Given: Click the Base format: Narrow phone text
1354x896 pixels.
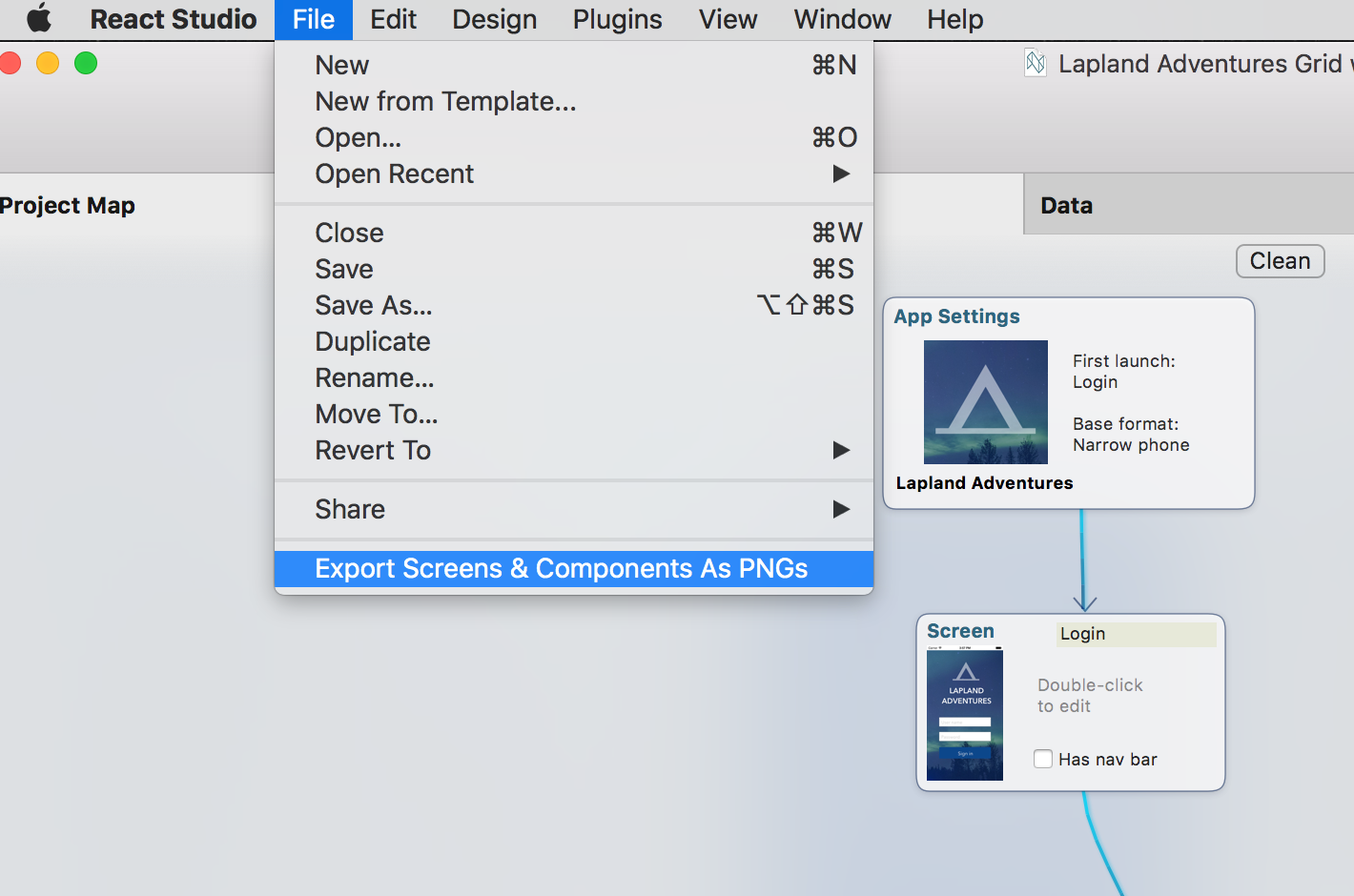Looking at the screenshot, I should point(1131,435).
